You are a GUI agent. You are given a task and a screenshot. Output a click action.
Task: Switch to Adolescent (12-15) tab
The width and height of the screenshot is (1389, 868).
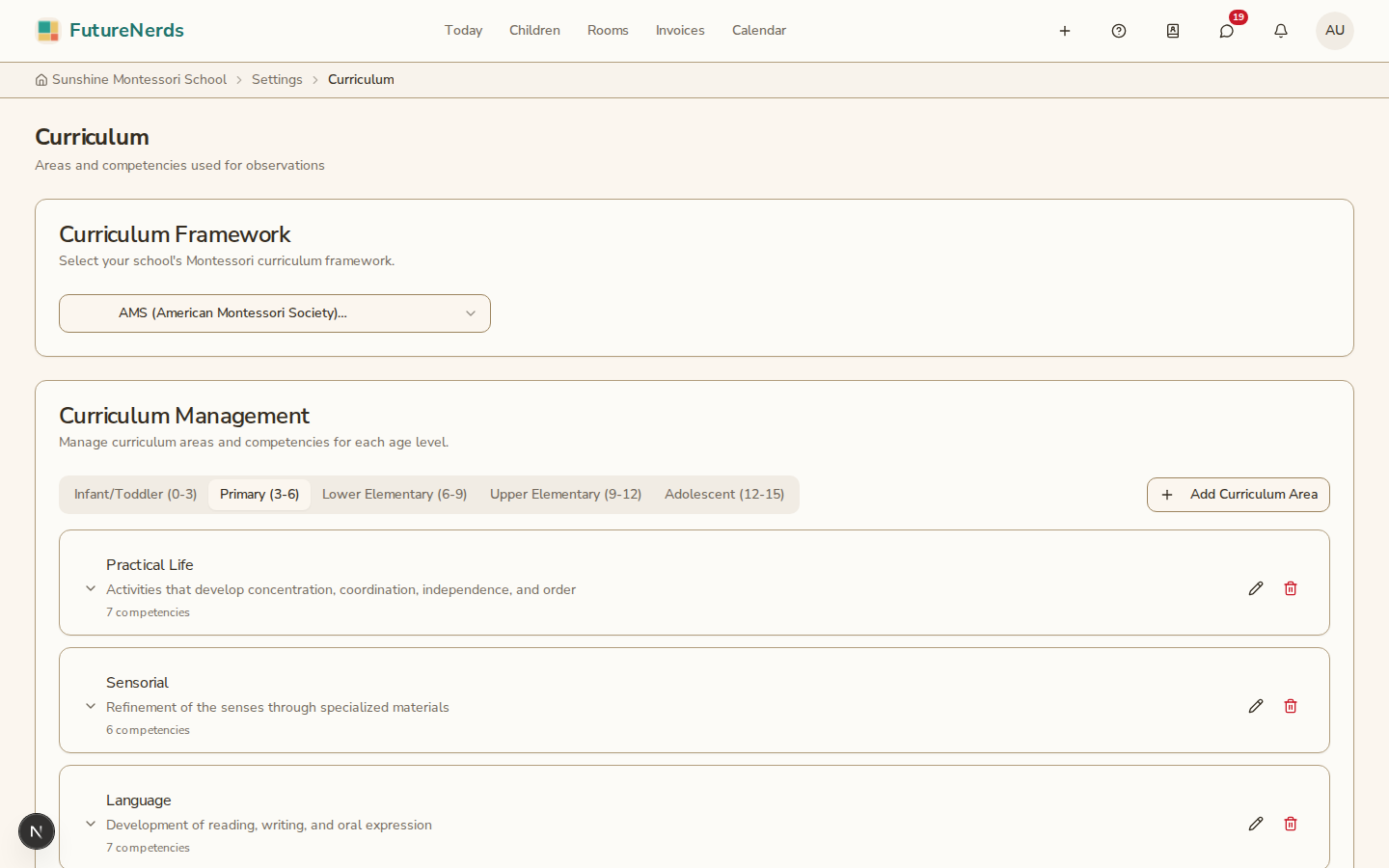(x=724, y=495)
